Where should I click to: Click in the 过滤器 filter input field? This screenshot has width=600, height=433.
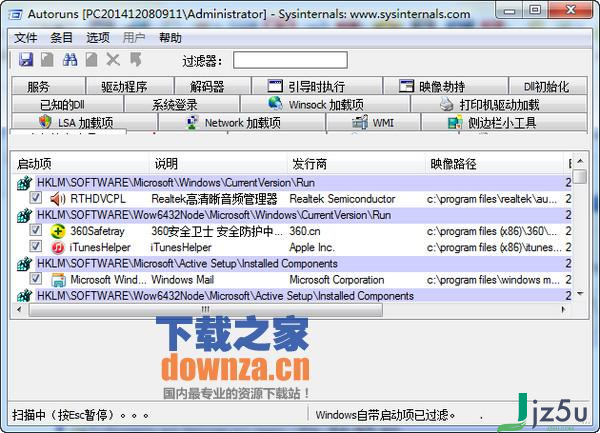coord(290,60)
